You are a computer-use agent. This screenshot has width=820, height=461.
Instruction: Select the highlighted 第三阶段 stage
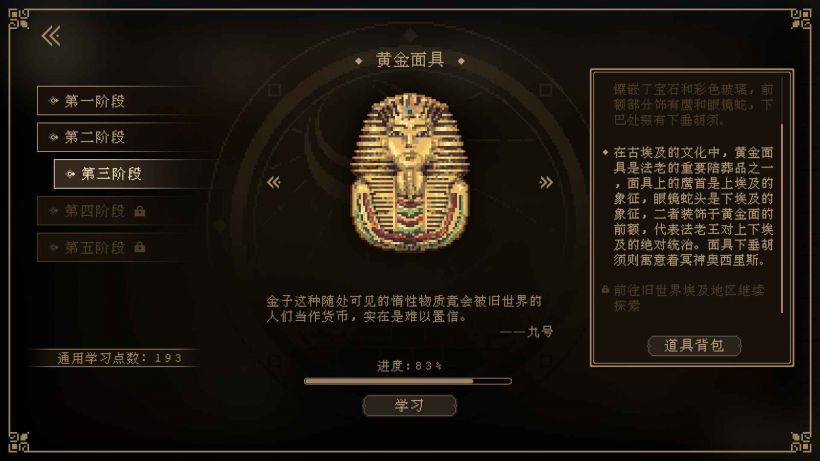tap(131, 174)
